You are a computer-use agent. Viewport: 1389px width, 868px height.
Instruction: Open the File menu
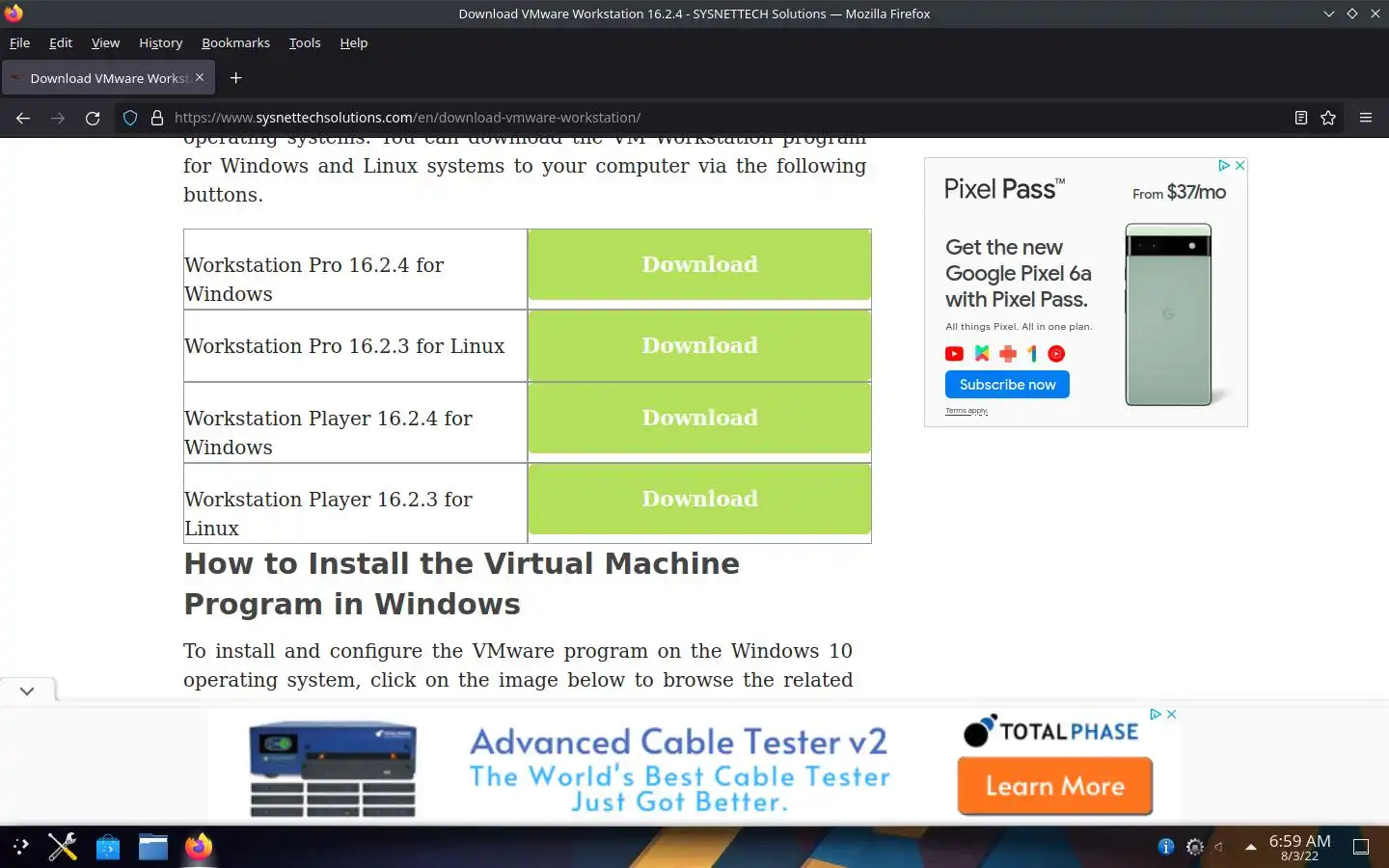pos(19,42)
